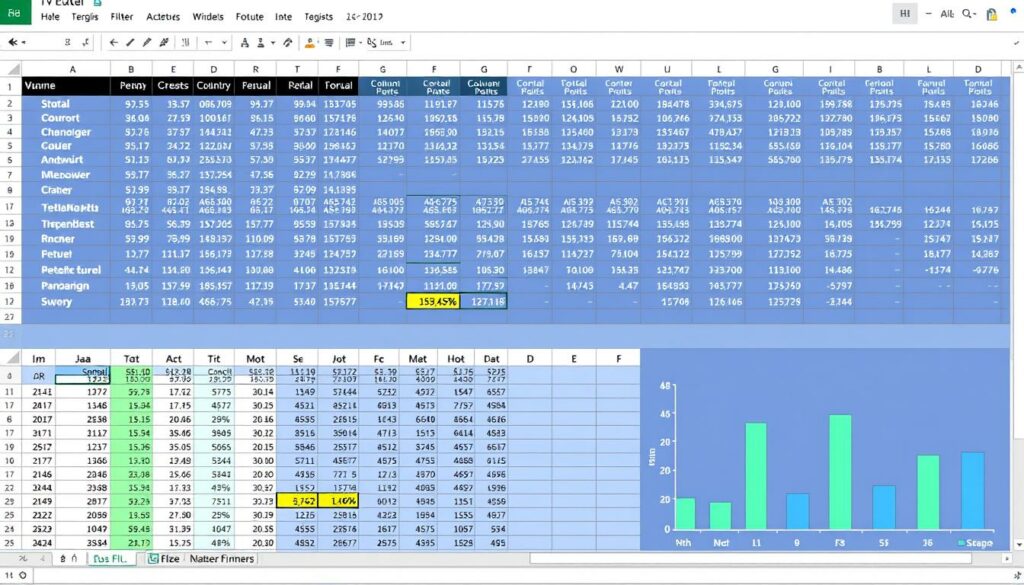Click the Mot column header in lower table
1024x585 pixels.
click(255, 358)
